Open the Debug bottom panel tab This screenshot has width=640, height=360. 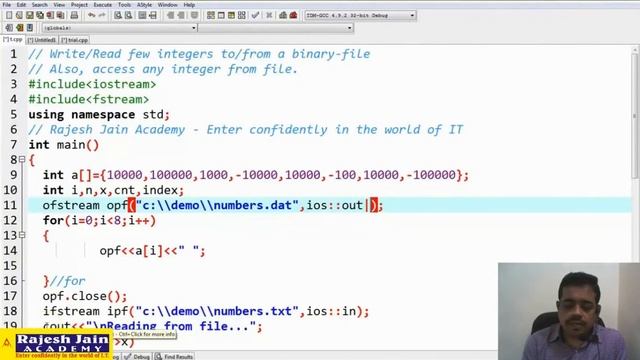pos(138,356)
